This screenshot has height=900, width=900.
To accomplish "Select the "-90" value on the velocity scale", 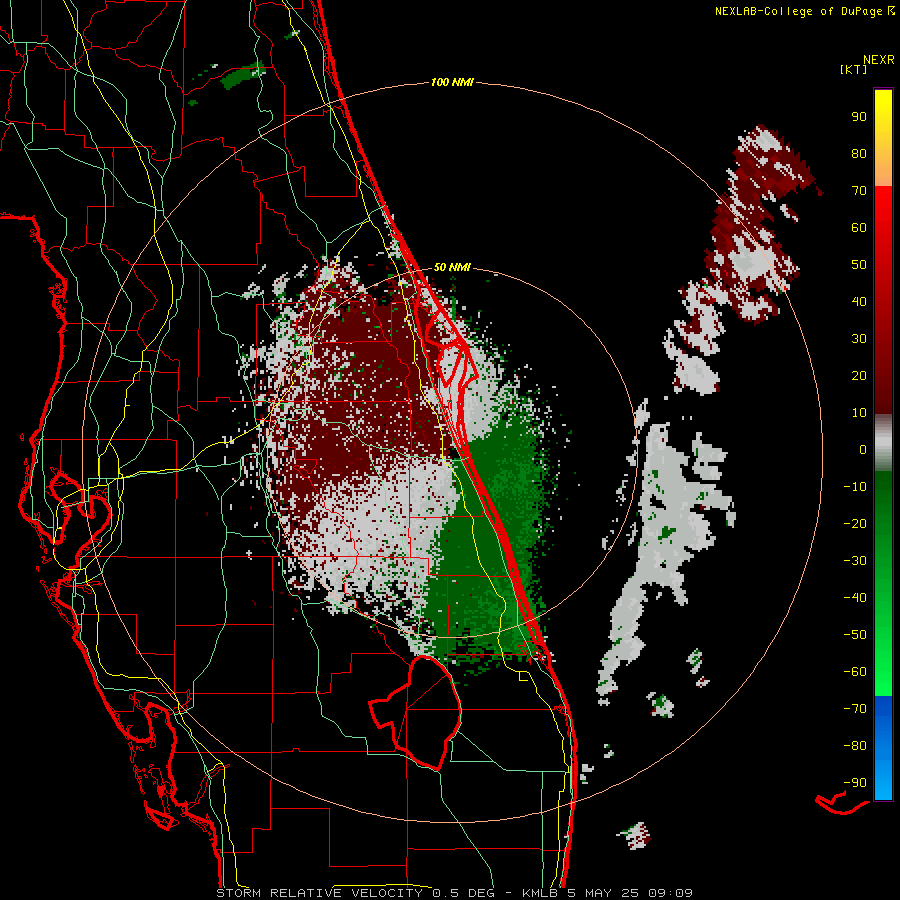I will 855,783.
